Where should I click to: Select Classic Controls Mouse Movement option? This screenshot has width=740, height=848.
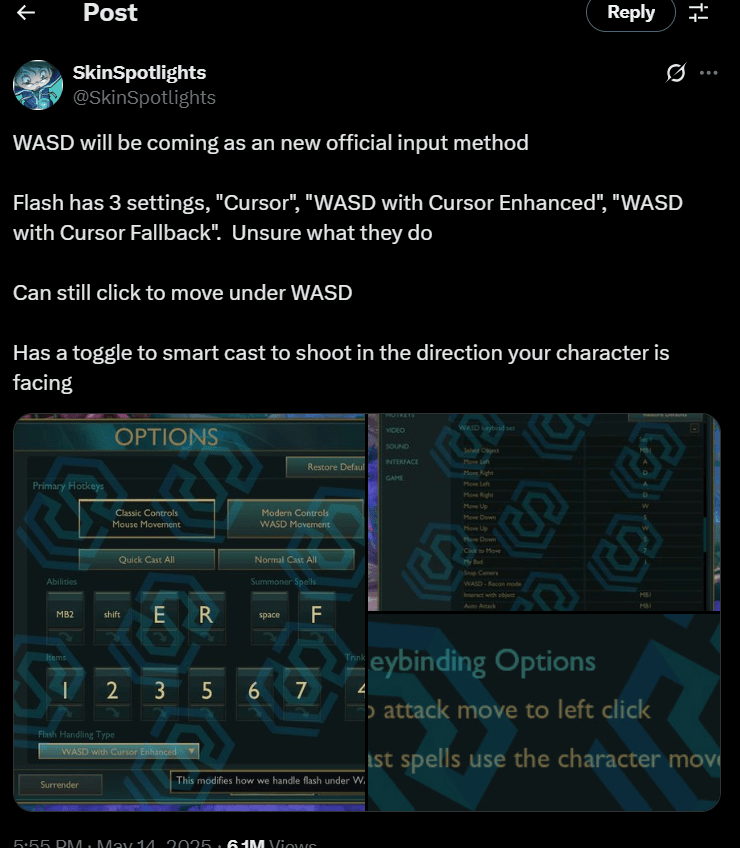(147, 519)
